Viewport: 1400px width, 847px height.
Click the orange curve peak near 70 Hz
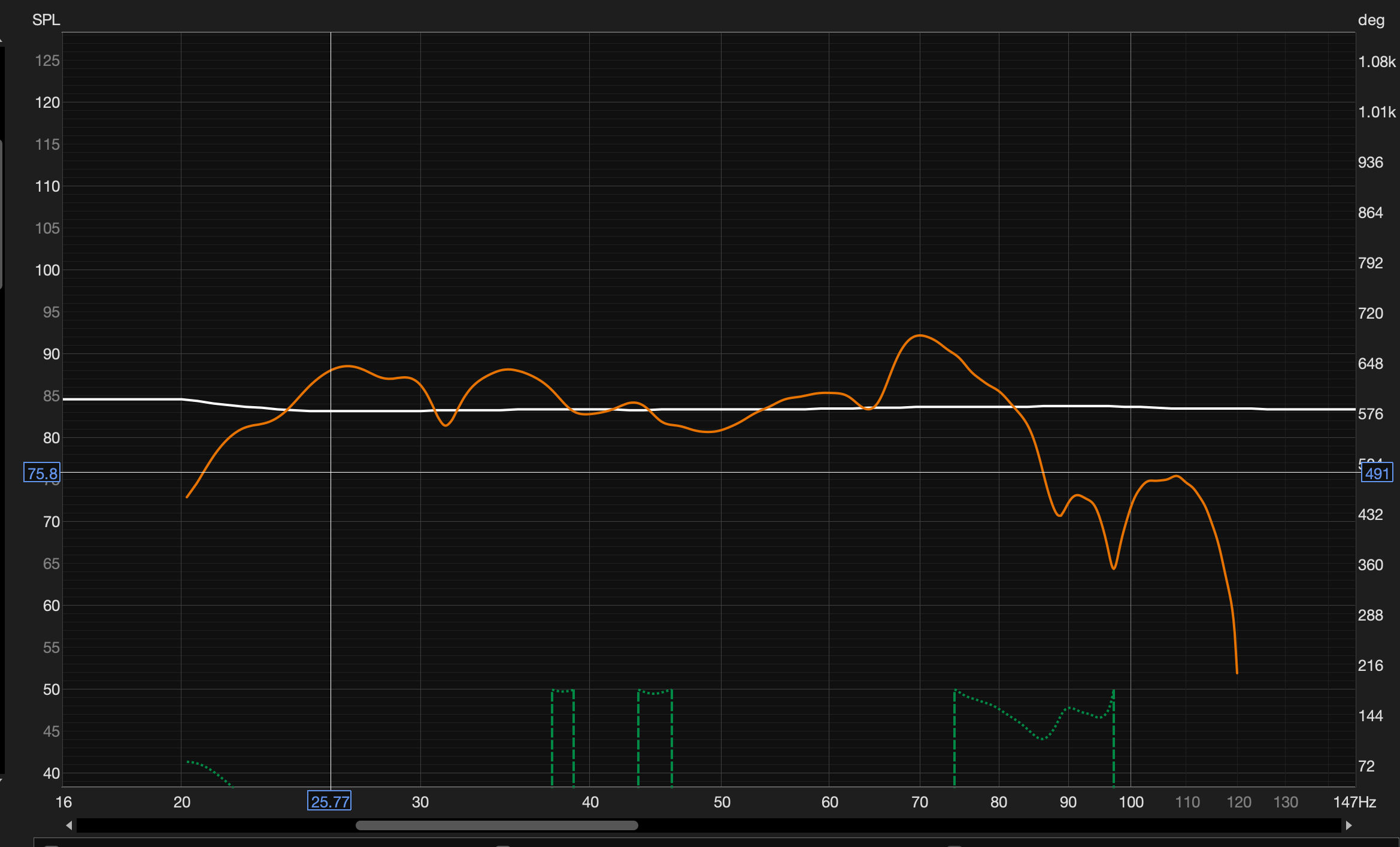919,336
